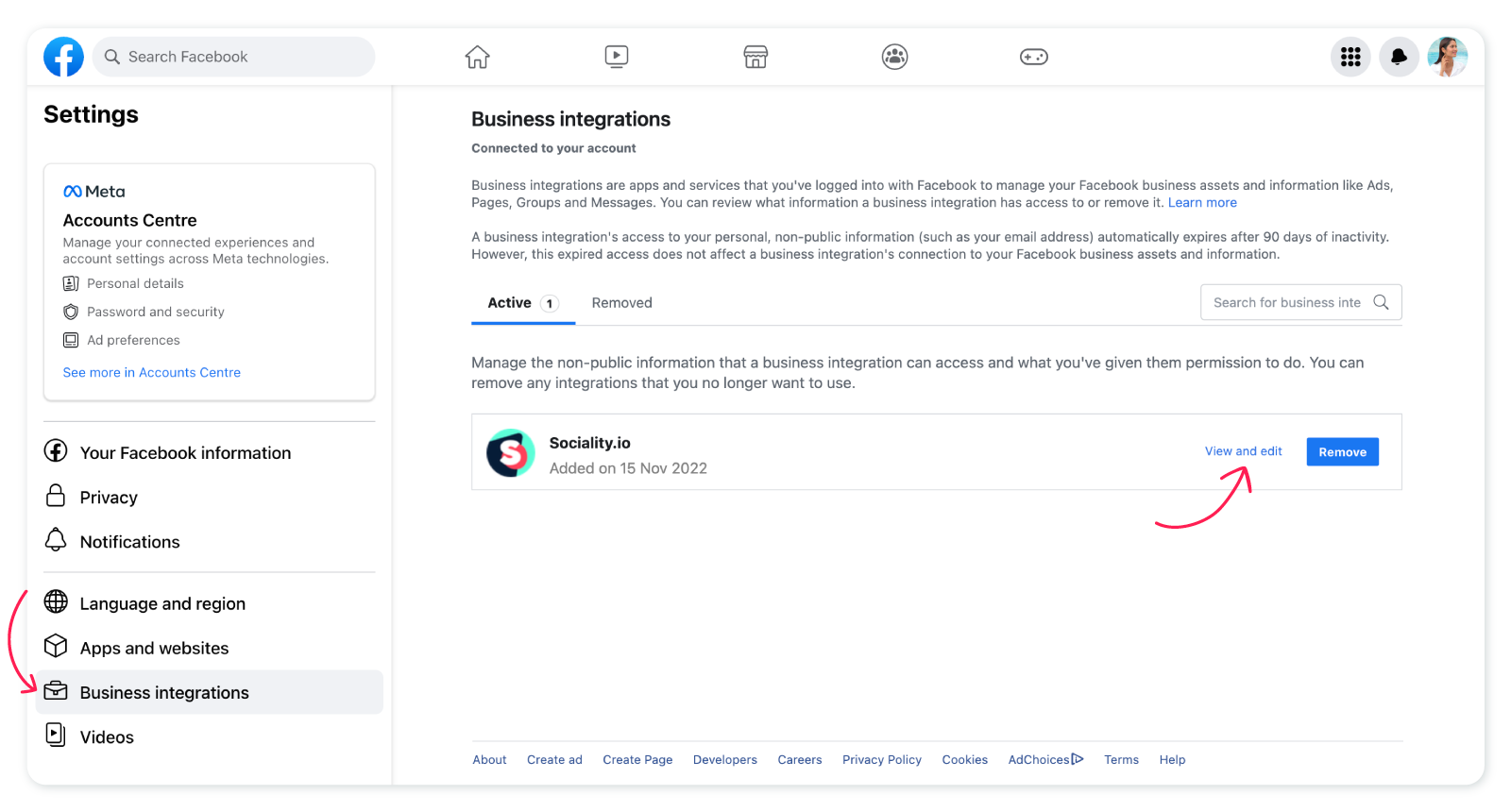Open the Terms footer link
1511x812 pixels.
click(1121, 759)
